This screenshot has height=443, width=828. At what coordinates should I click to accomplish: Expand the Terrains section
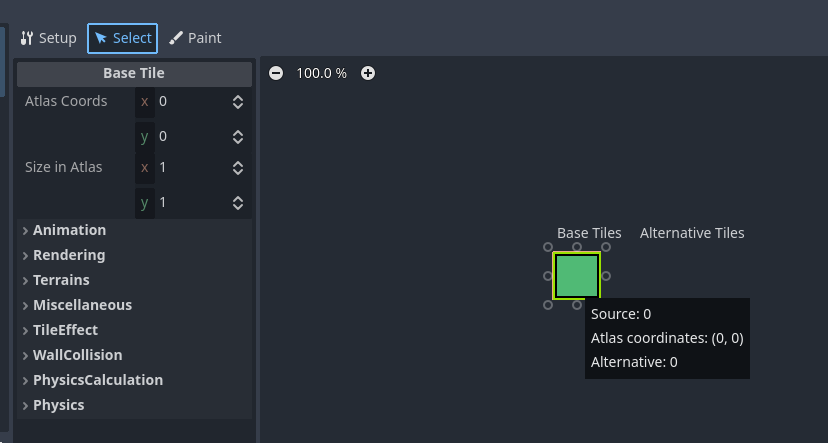point(61,280)
